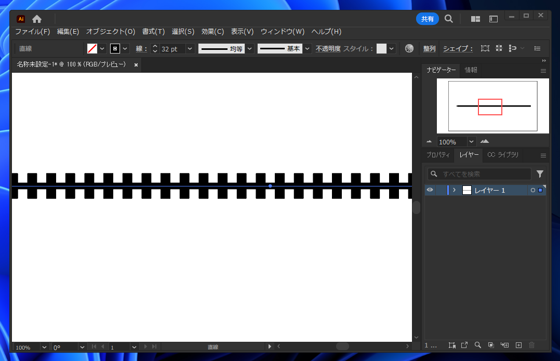Click the Navigator zoom out icon
Viewport: 560px width, 361px height.
click(x=429, y=142)
